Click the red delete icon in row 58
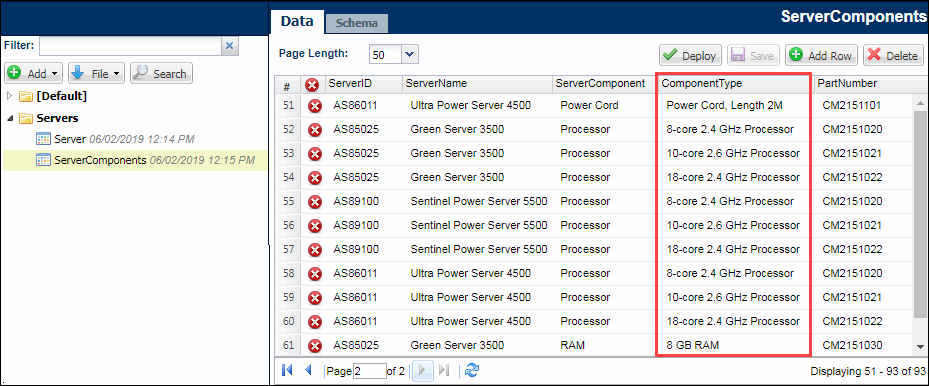 tap(315, 274)
